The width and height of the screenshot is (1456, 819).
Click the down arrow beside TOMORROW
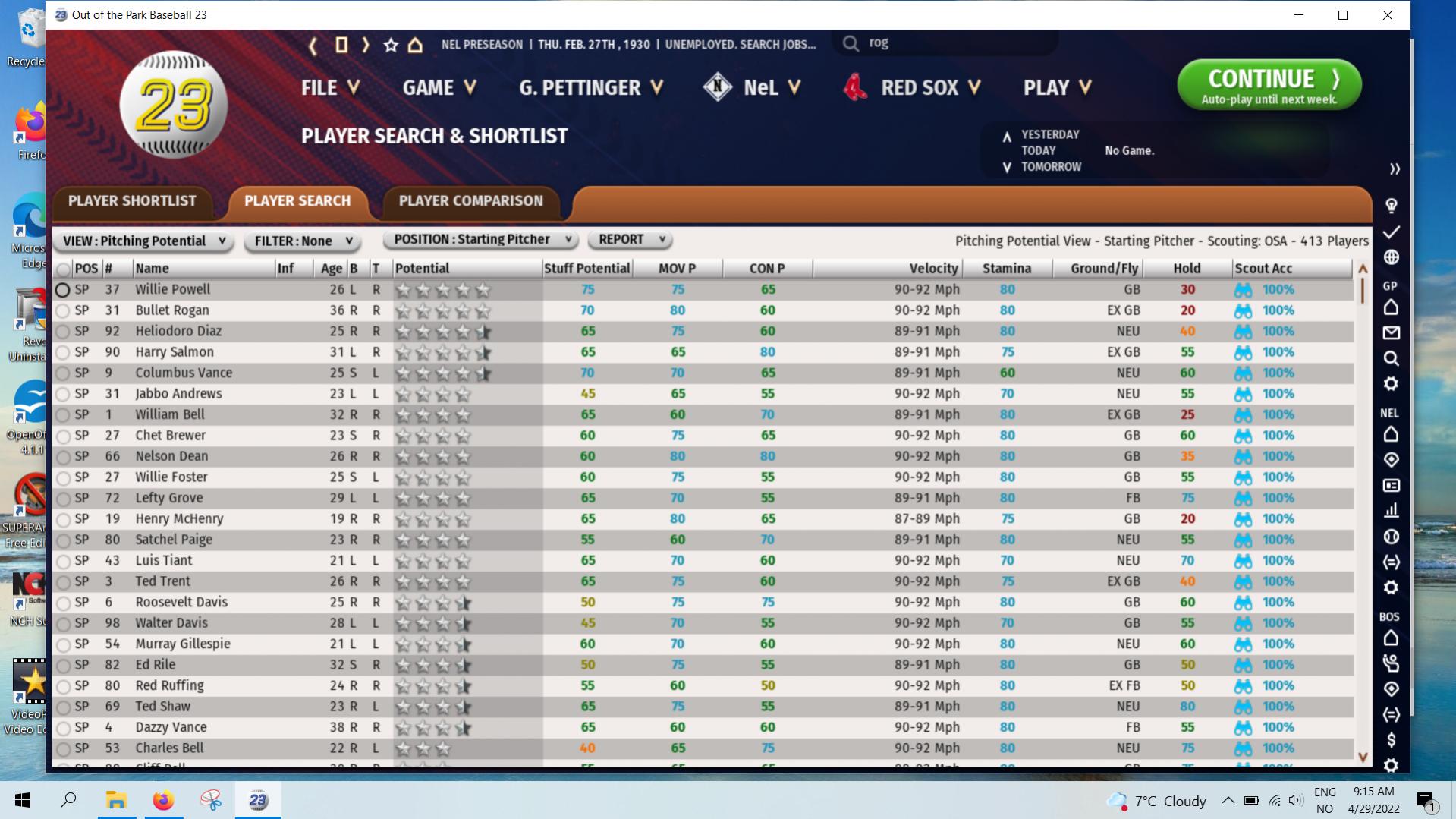coord(1007,167)
